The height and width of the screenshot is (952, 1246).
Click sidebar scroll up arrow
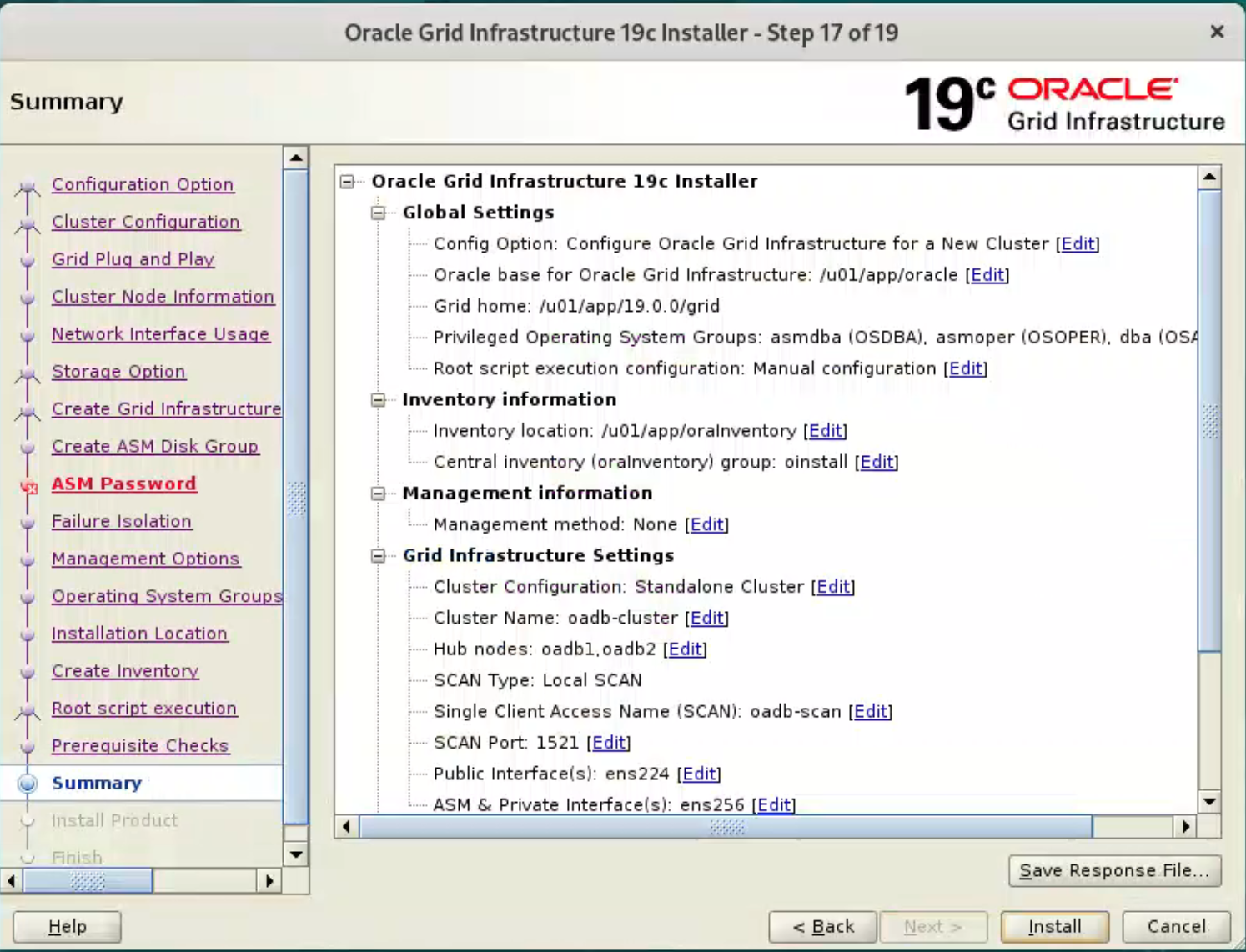click(x=296, y=158)
